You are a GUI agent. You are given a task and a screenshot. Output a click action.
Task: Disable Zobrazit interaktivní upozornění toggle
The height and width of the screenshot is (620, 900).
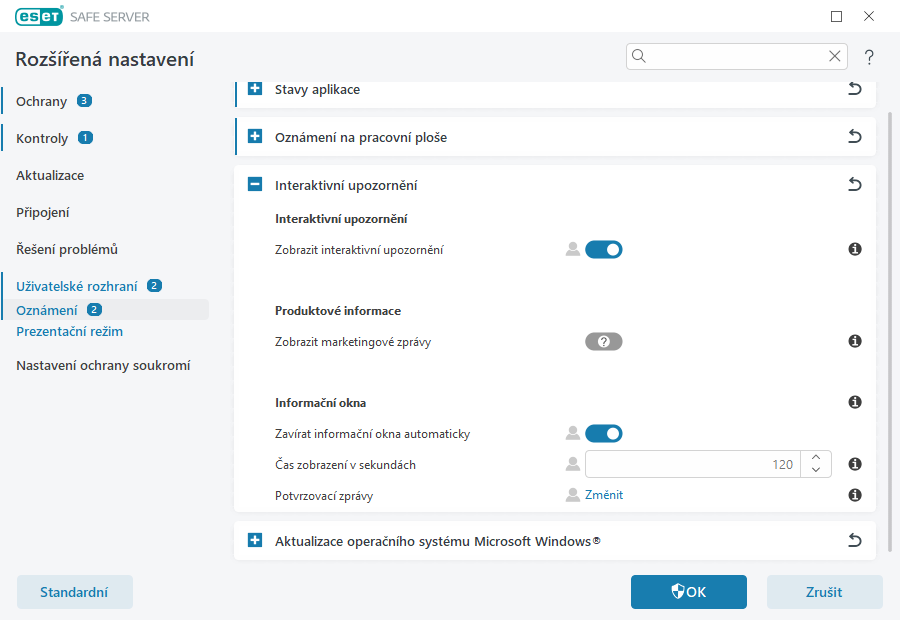[x=603, y=249]
